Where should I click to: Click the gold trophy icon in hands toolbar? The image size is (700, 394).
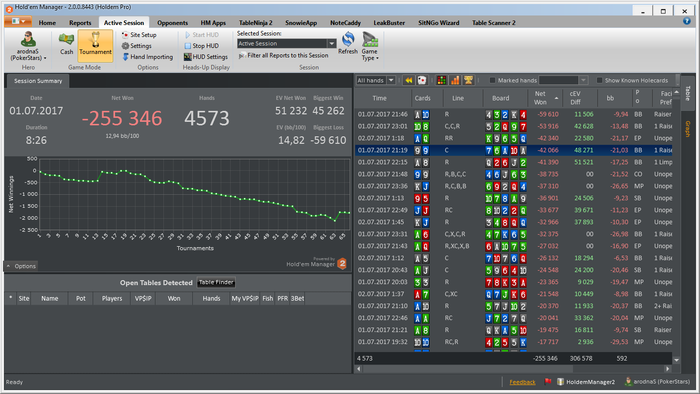coord(468,80)
